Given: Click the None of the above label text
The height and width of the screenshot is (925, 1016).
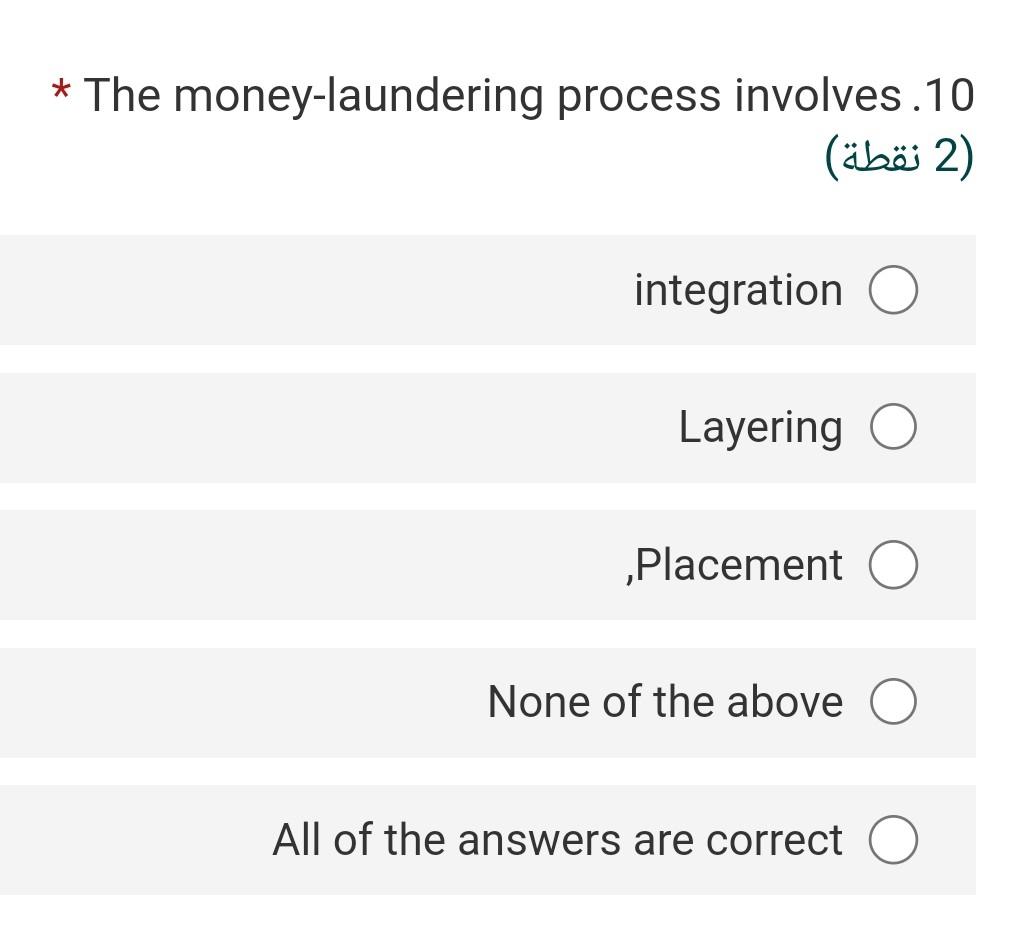Looking at the screenshot, I should 664,702.
